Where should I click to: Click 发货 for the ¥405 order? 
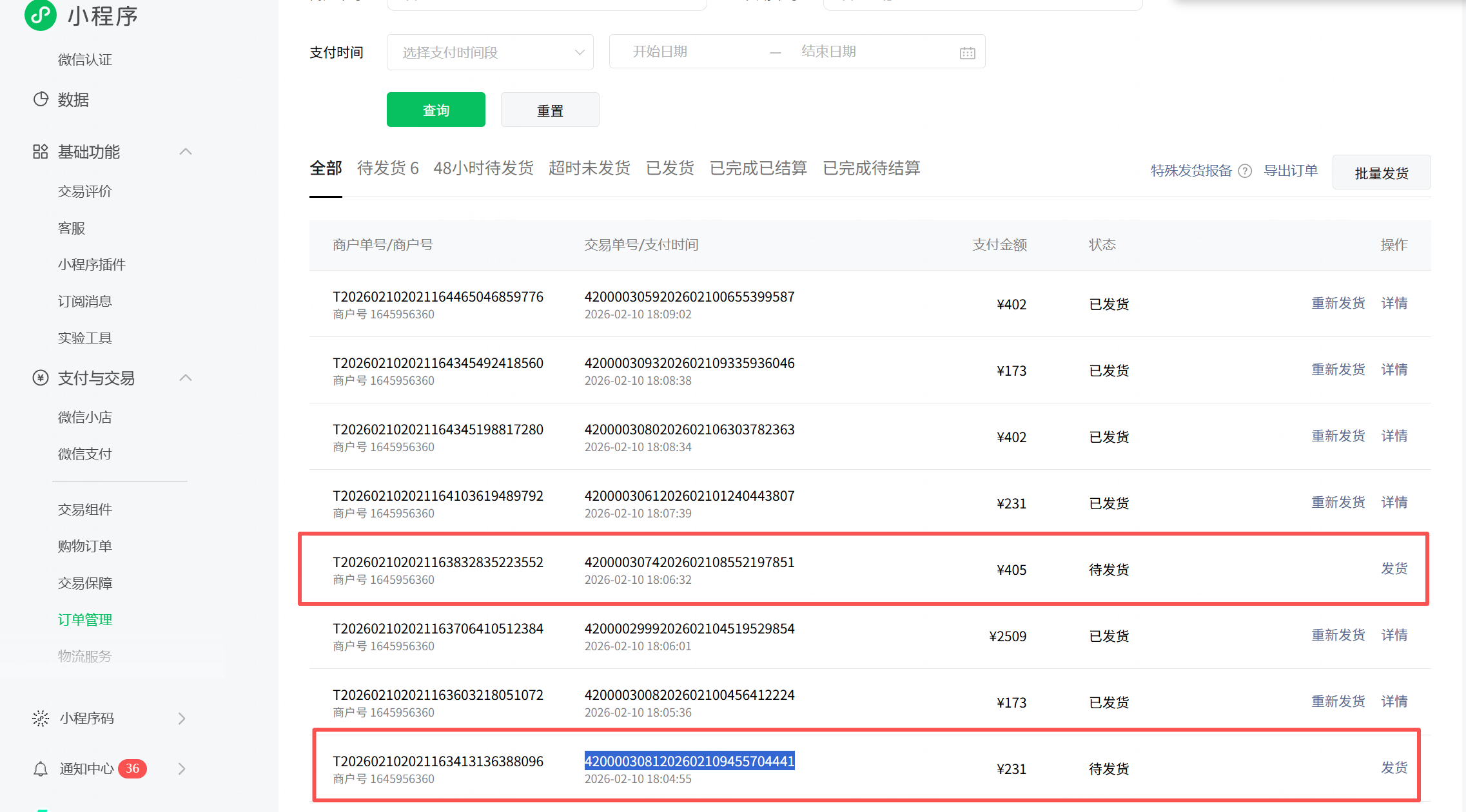[1394, 568]
